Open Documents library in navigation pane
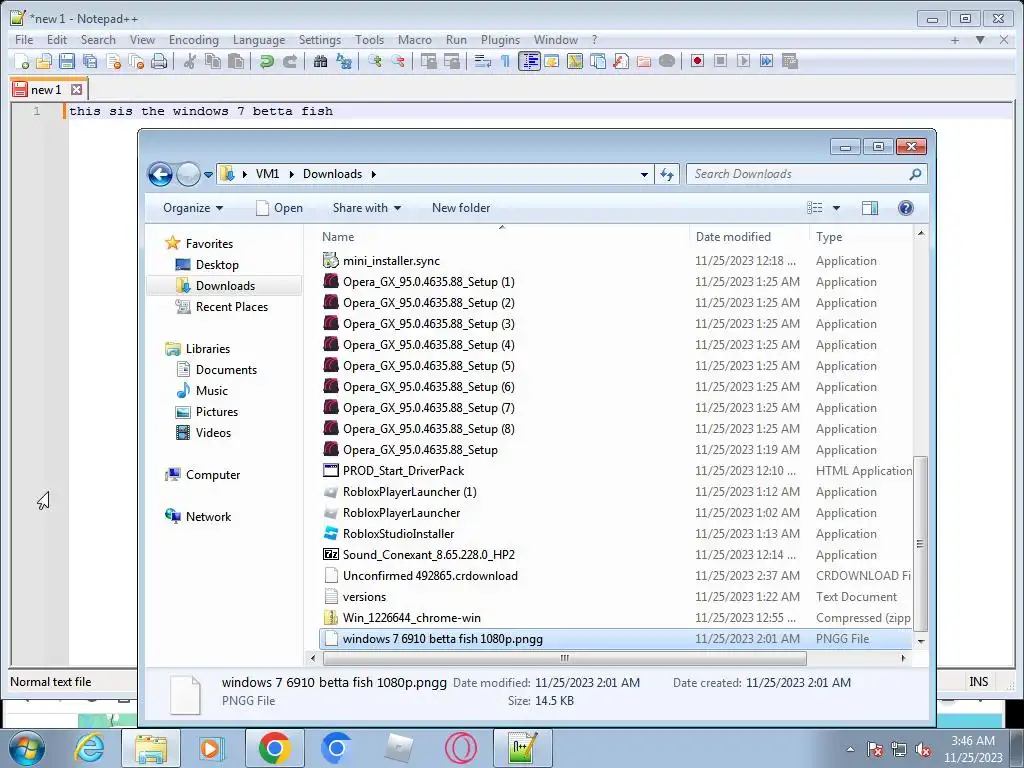 (226, 370)
